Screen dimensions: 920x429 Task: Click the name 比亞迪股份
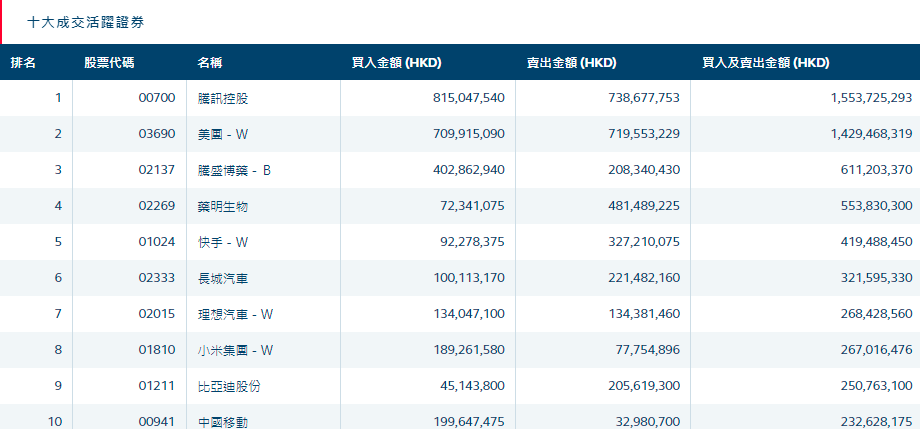click(x=229, y=386)
